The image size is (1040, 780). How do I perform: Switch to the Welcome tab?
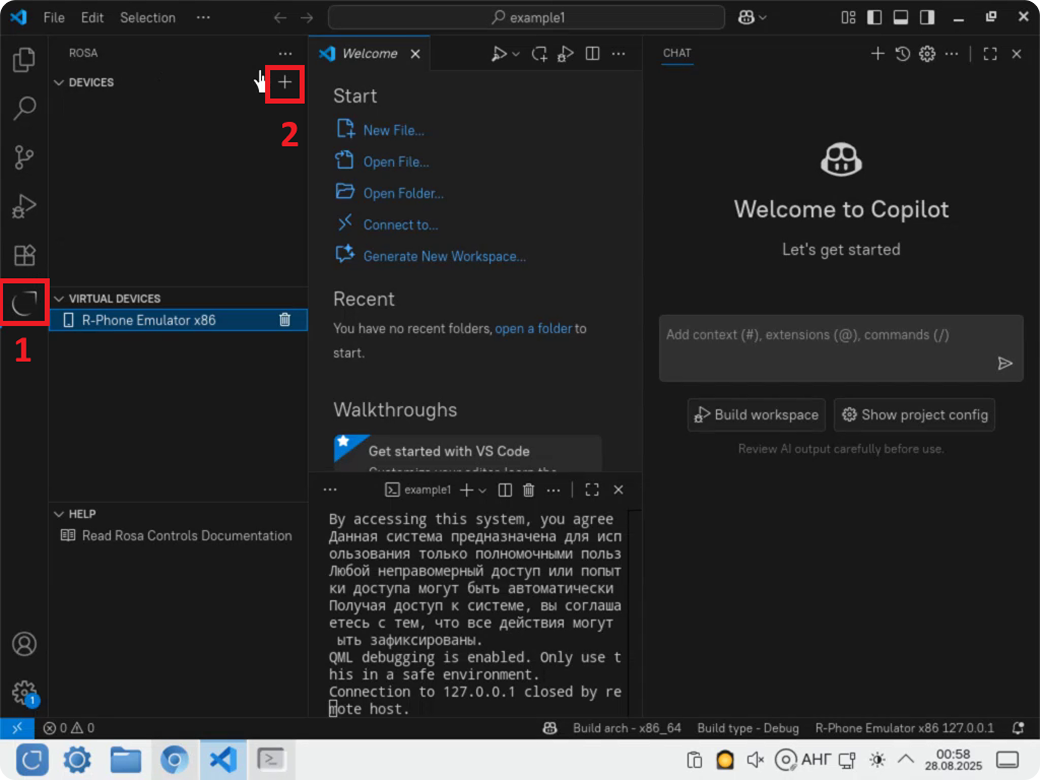[370, 53]
